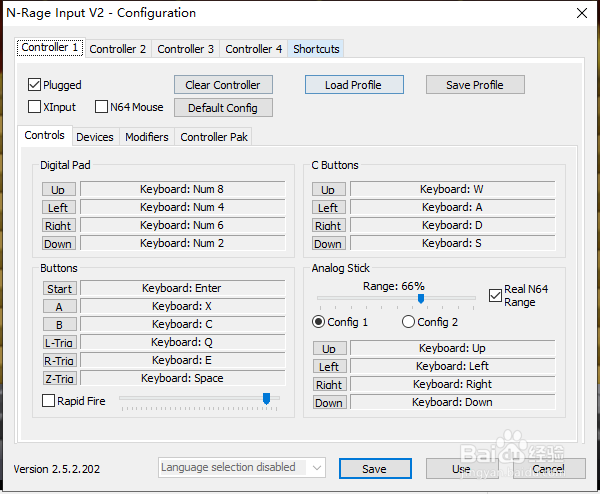The height and width of the screenshot is (494, 600).
Task: Assign the Z-Trig button mapping
Action: click(60, 378)
